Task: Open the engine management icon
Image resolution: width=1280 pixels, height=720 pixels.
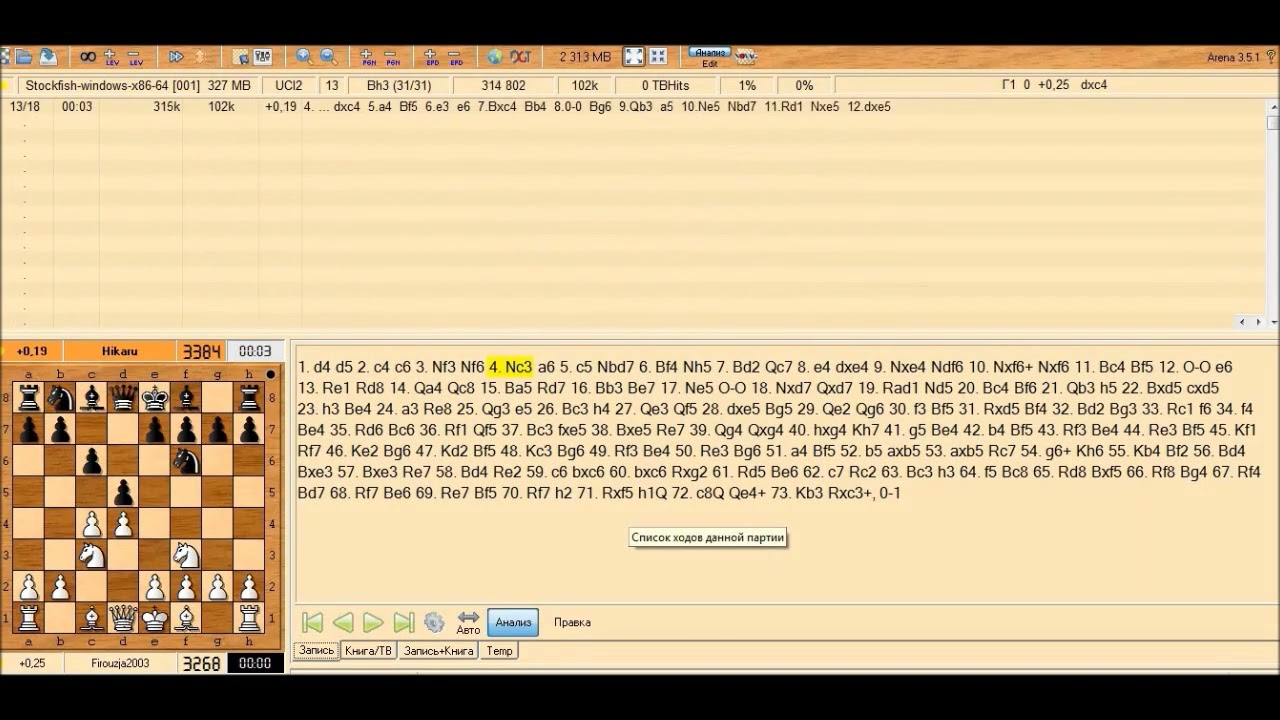Action: pos(263,57)
